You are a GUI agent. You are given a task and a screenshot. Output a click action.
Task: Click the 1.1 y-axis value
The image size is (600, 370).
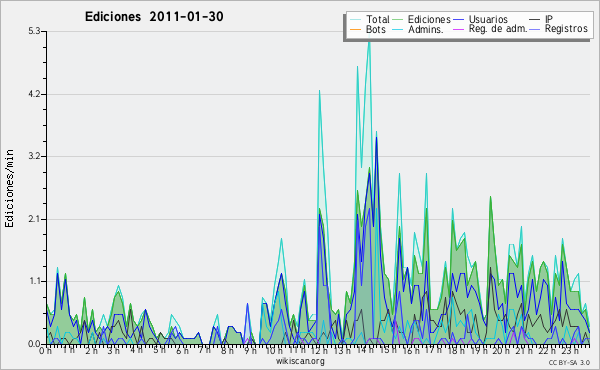(34, 281)
